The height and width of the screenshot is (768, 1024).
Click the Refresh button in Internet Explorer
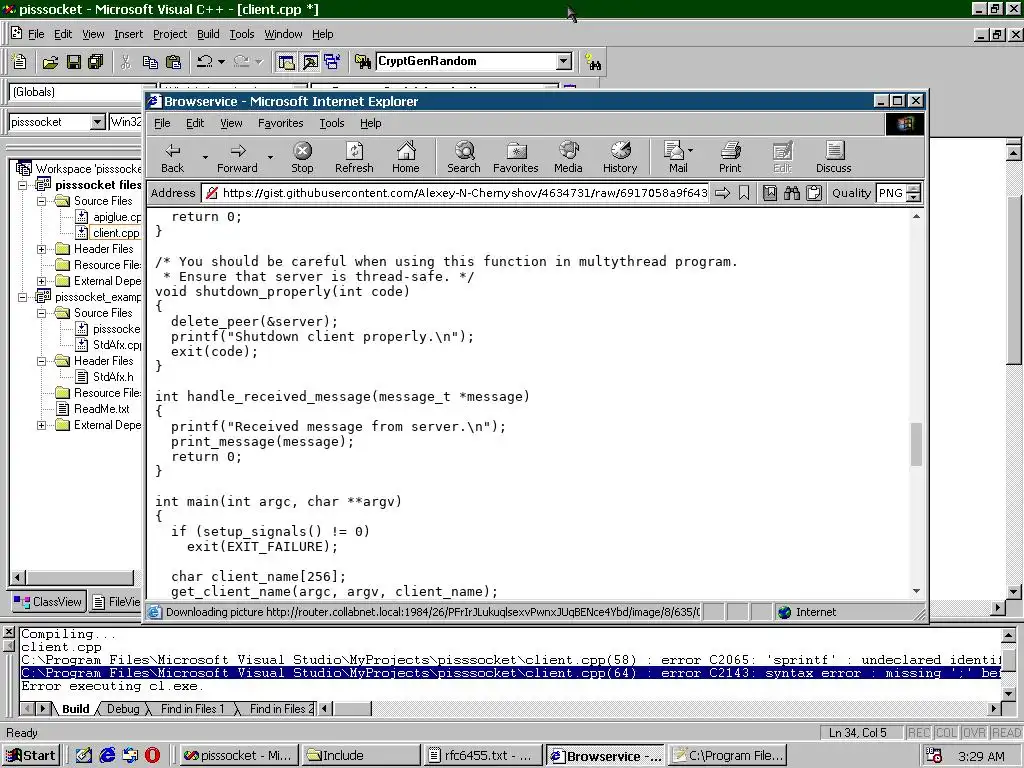(x=354, y=158)
